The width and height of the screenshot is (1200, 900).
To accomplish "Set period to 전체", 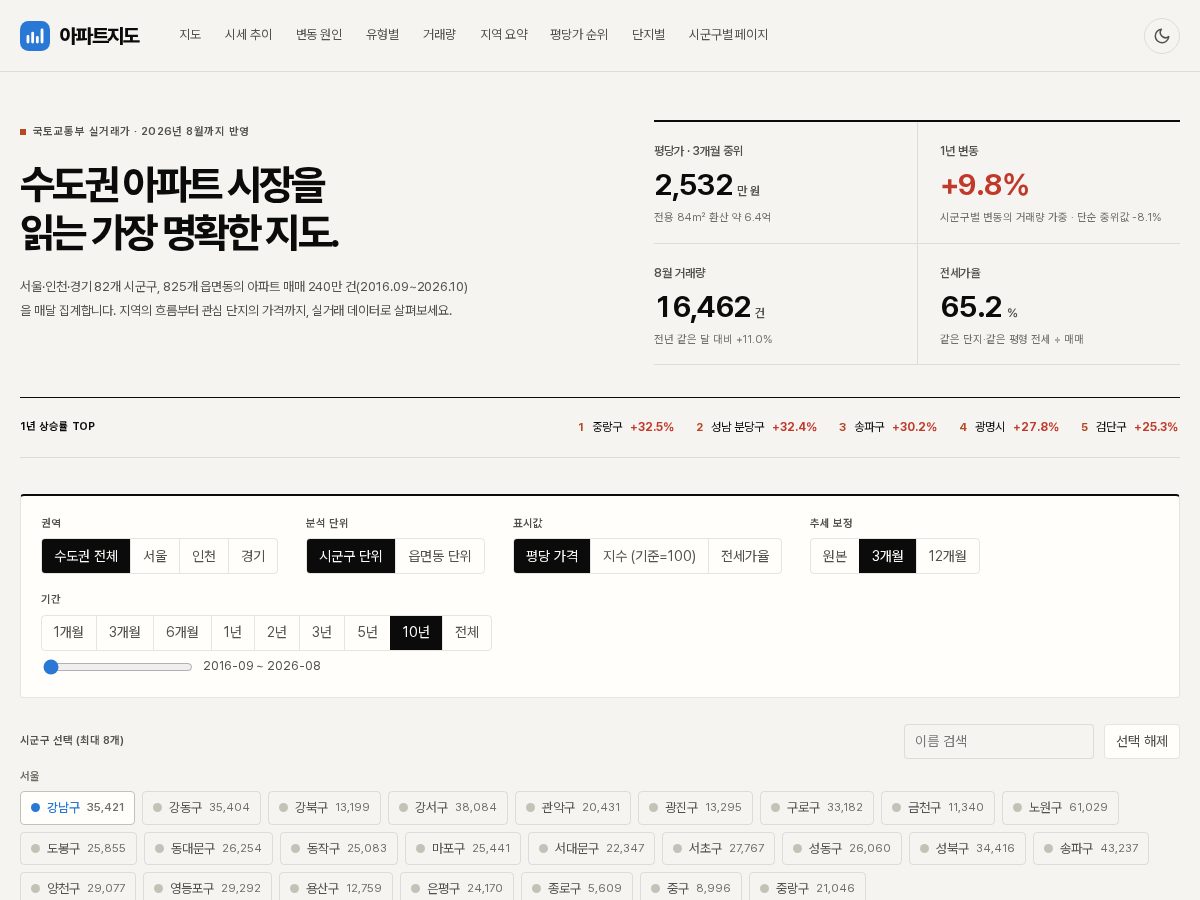I will tap(467, 633).
